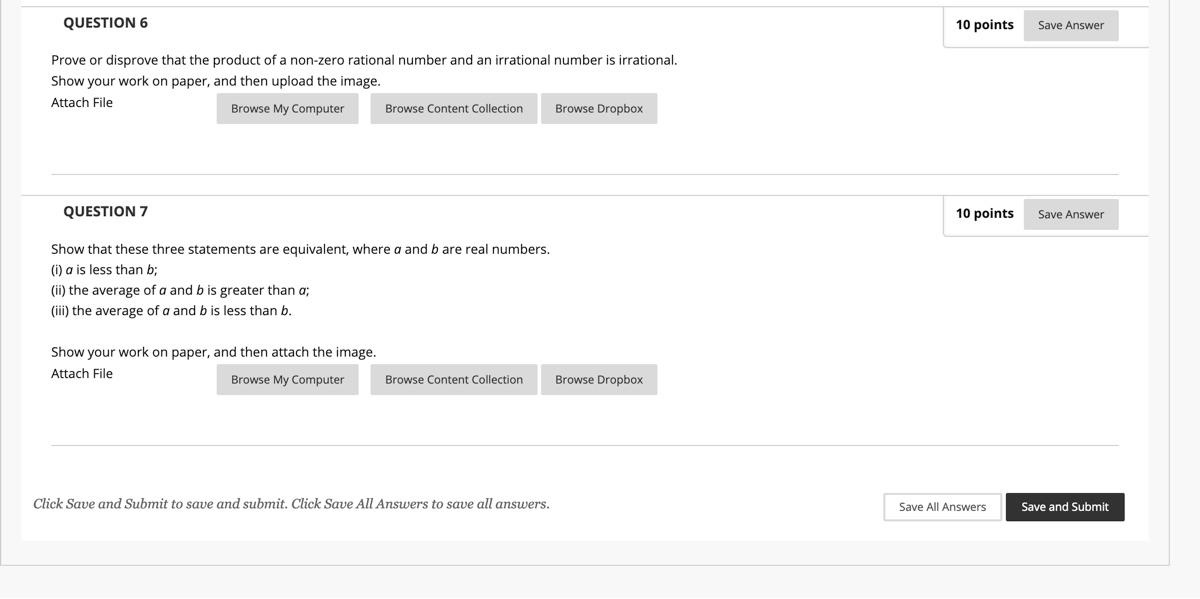The width and height of the screenshot is (1200, 599).
Task: Click Save Answer for Question 6
Action: click(1070, 25)
